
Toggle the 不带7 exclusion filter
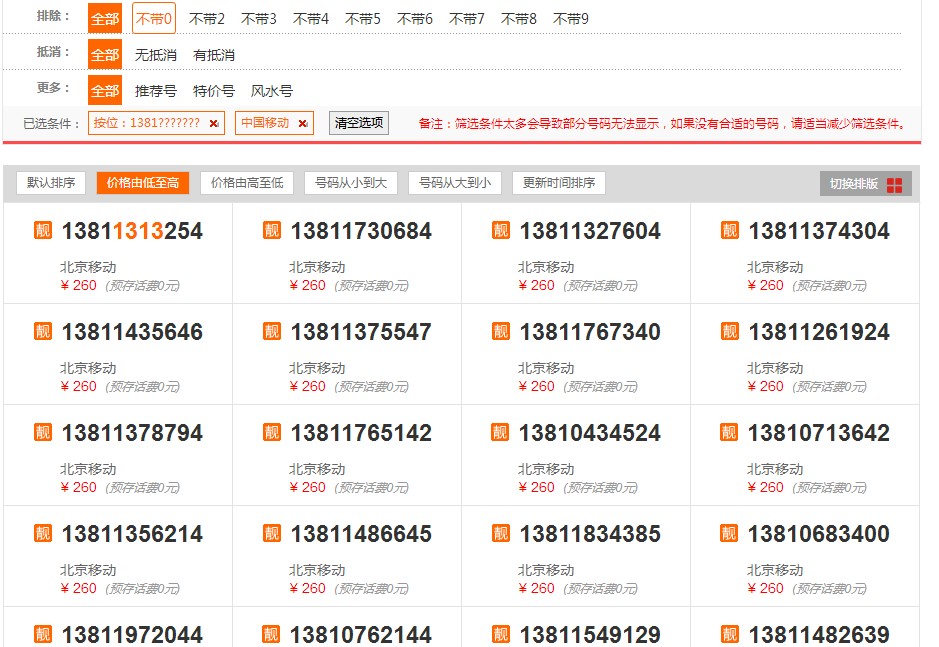pos(467,19)
